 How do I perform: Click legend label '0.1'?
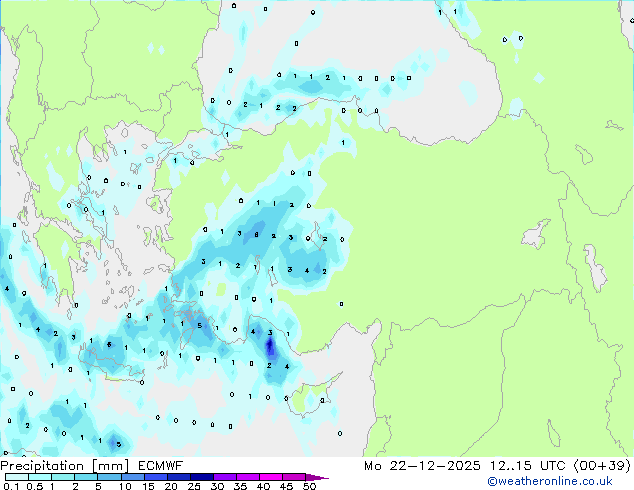pyautogui.click(x=11, y=486)
